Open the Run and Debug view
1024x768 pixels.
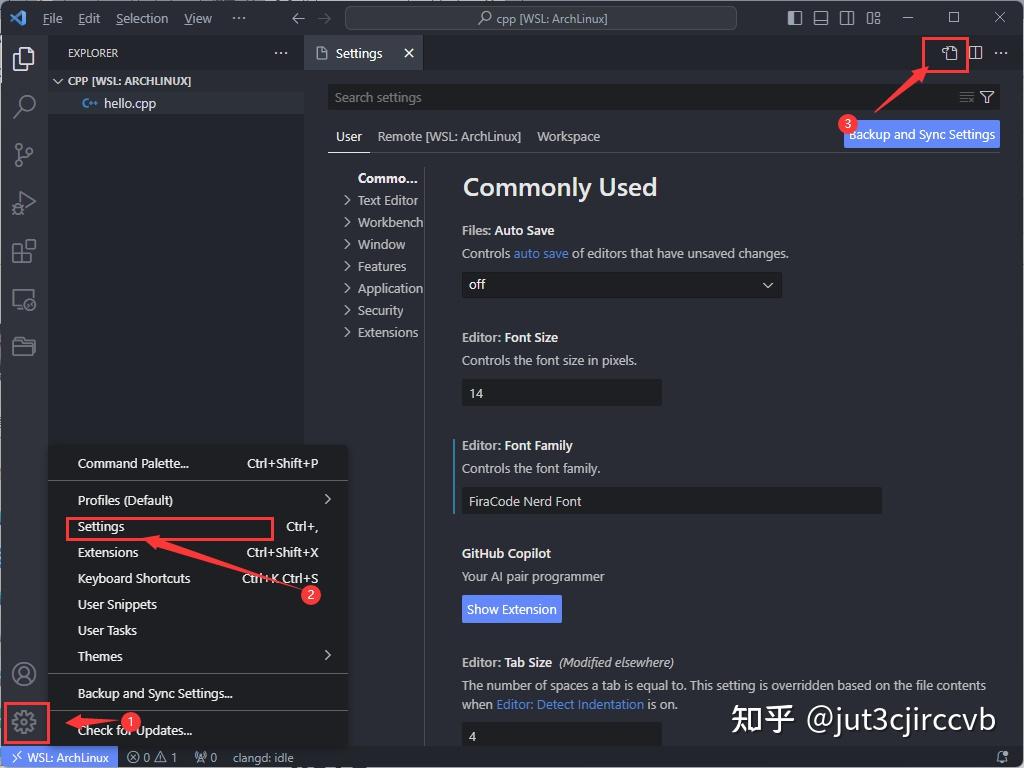(26, 202)
